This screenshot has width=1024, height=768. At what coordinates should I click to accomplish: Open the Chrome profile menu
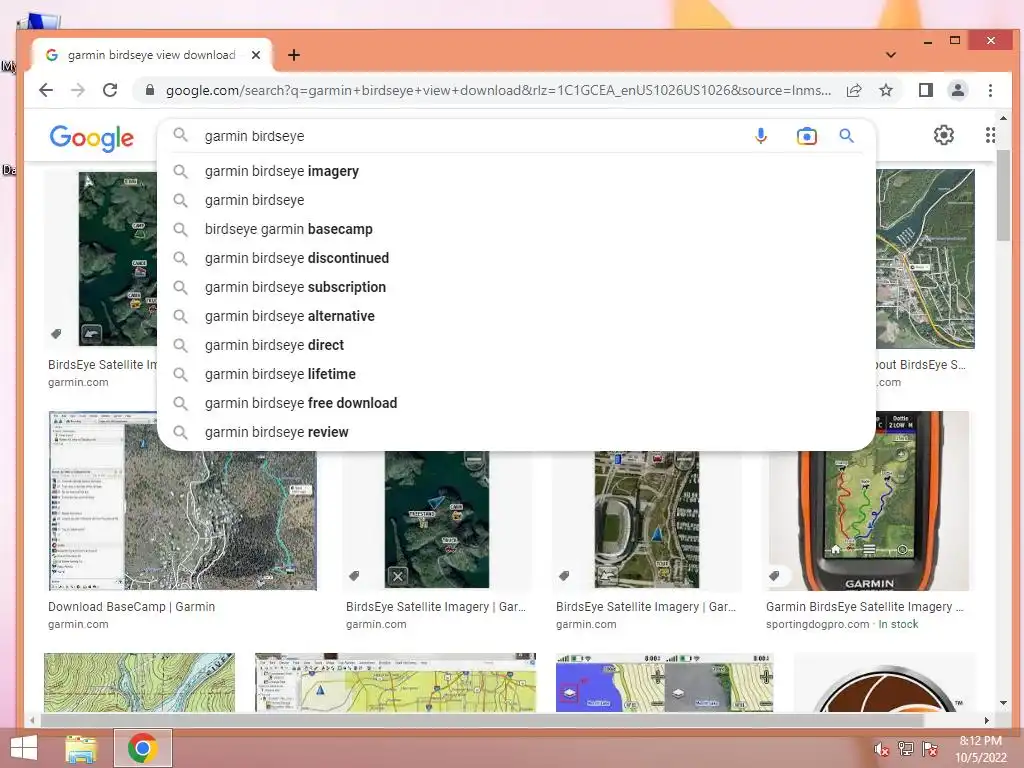coord(957,90)
